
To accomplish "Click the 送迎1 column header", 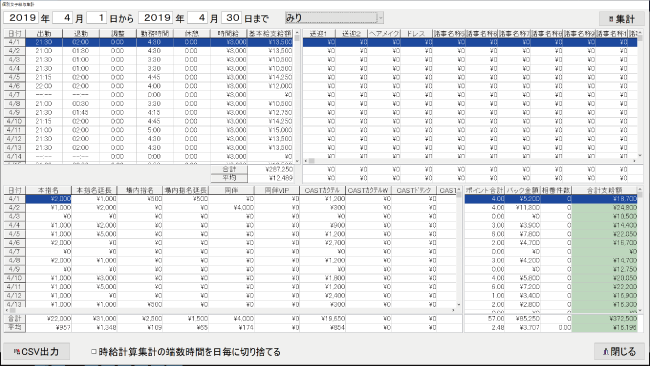I will [319, 33].
